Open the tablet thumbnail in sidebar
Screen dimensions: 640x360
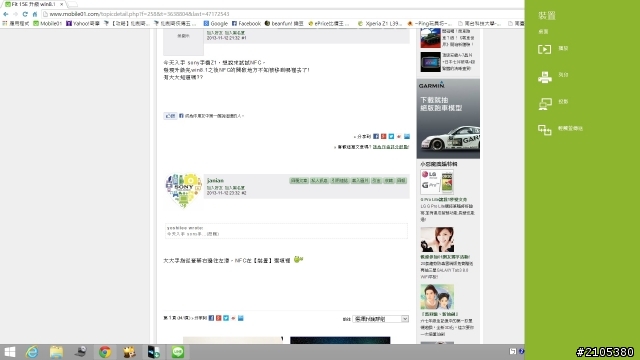point(431,62)
